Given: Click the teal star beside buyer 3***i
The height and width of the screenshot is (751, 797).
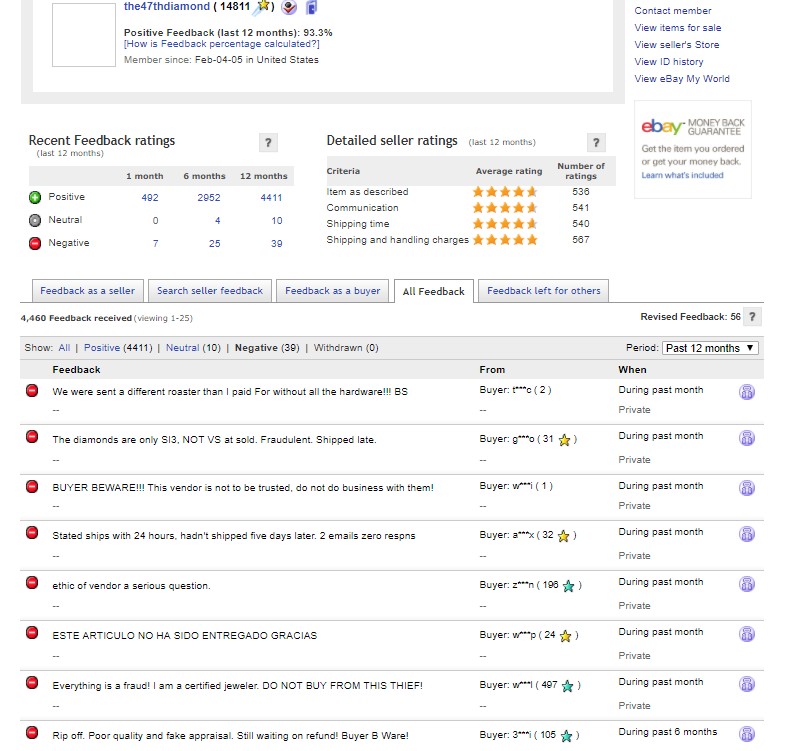Looking at the screenshot, I should (566, 736).
